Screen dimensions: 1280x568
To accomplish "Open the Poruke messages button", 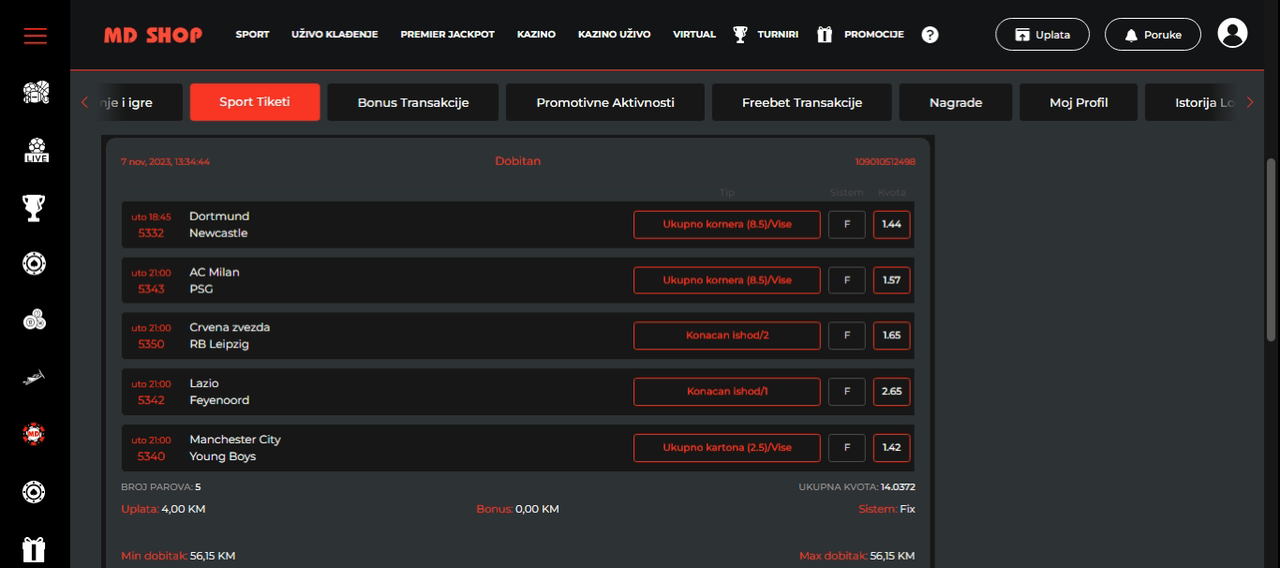I will click(x=1153, y=34).
